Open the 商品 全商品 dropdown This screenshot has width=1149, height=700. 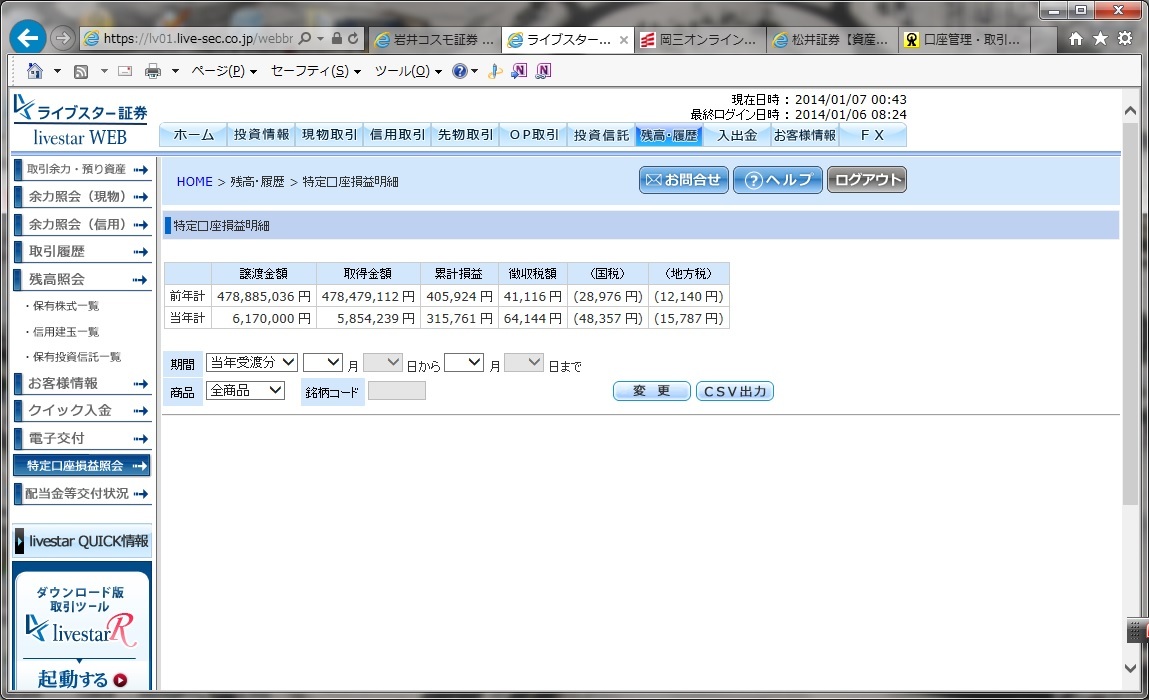(x=245, y=391)
